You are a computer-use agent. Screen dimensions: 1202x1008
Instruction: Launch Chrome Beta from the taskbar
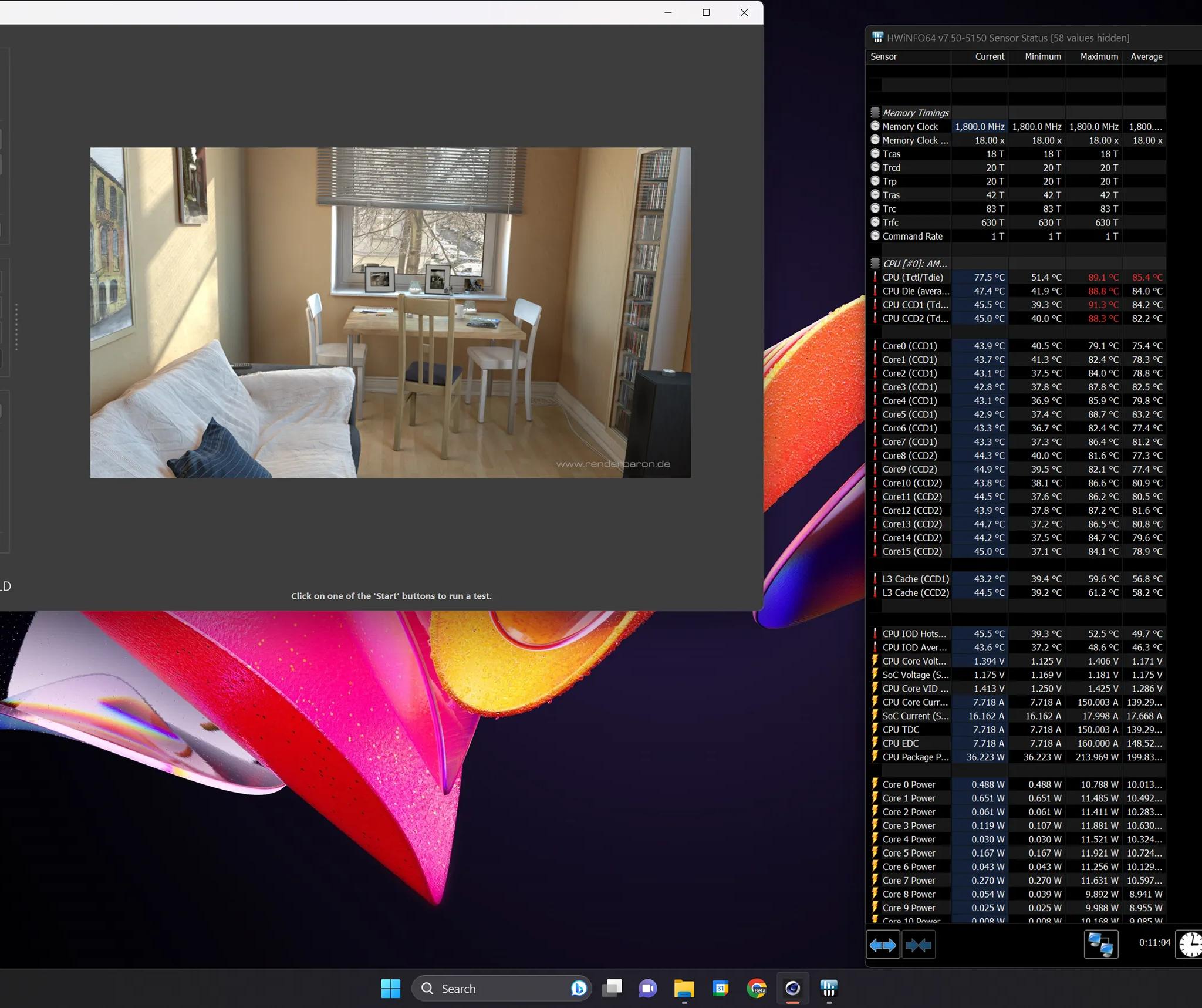(757, 989)
